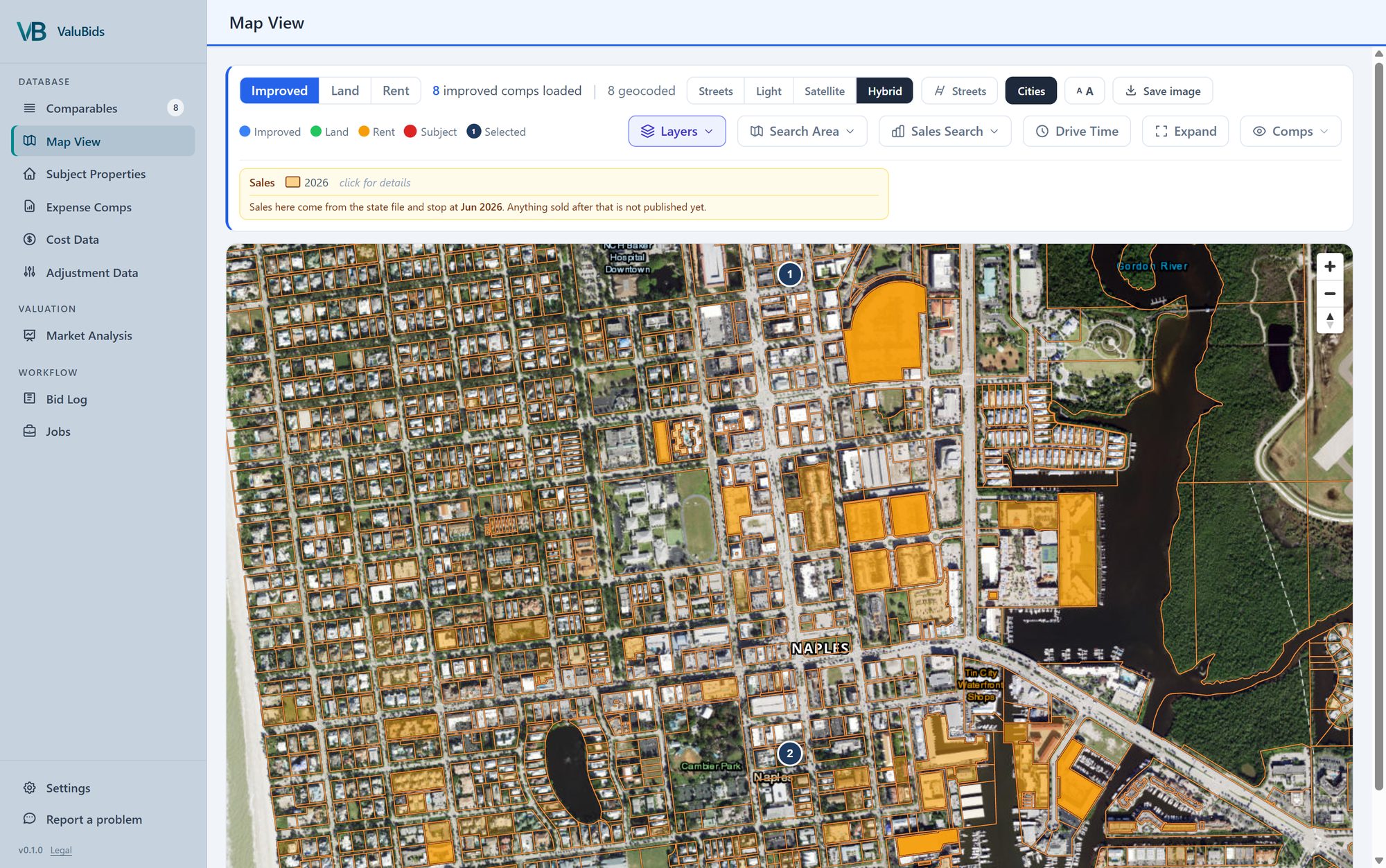This screenshot has height=868, width=1386.
Task: Click the Cost Data dollar icon
Action: 29,239
